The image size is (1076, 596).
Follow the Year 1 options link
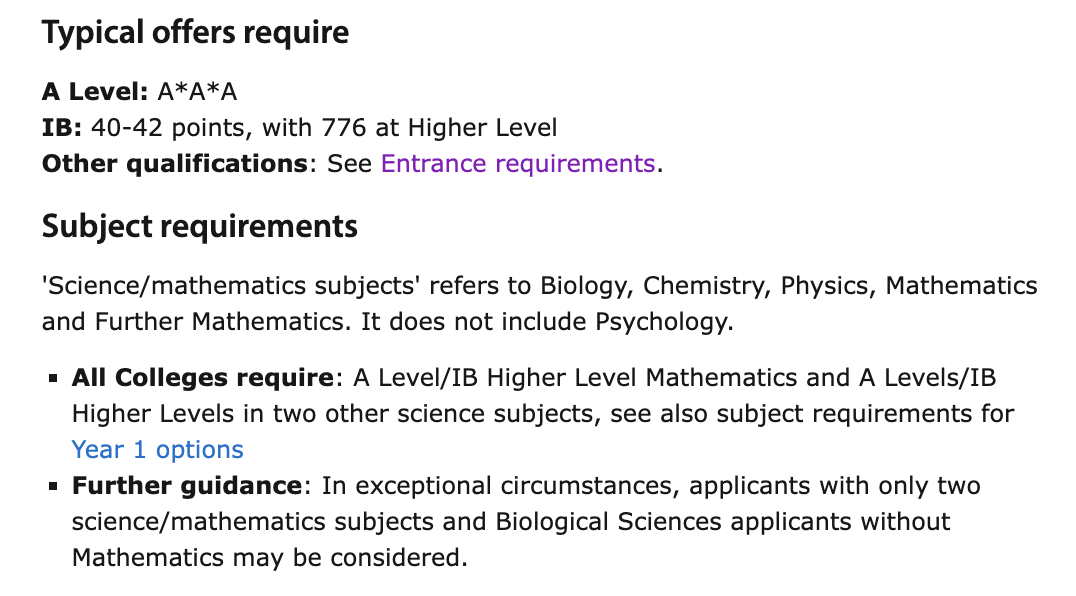tap(157, 449)
